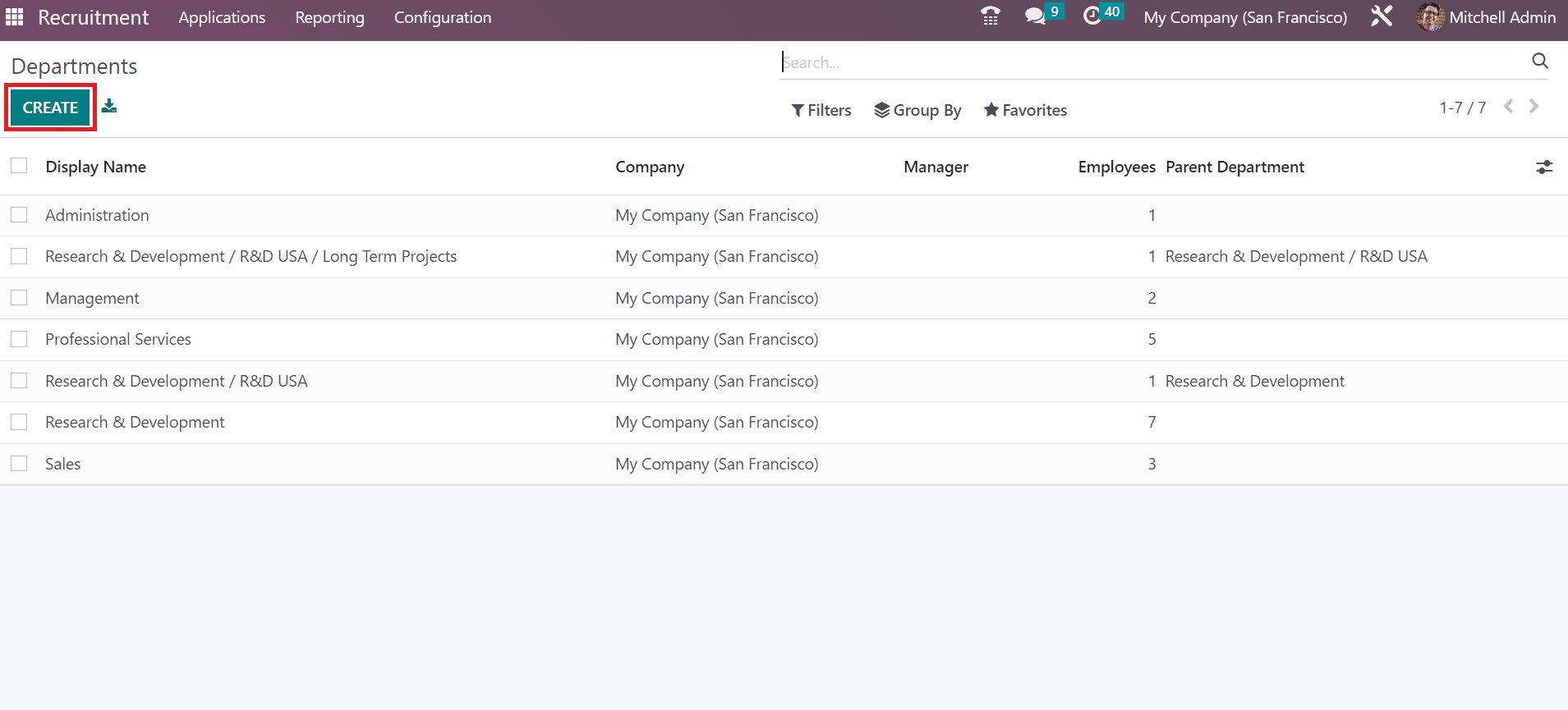This screenshot has height=710, width=1568.
Task: Expand the Filters dropdown
Action: pyautogui.click(x=821, y=110)
